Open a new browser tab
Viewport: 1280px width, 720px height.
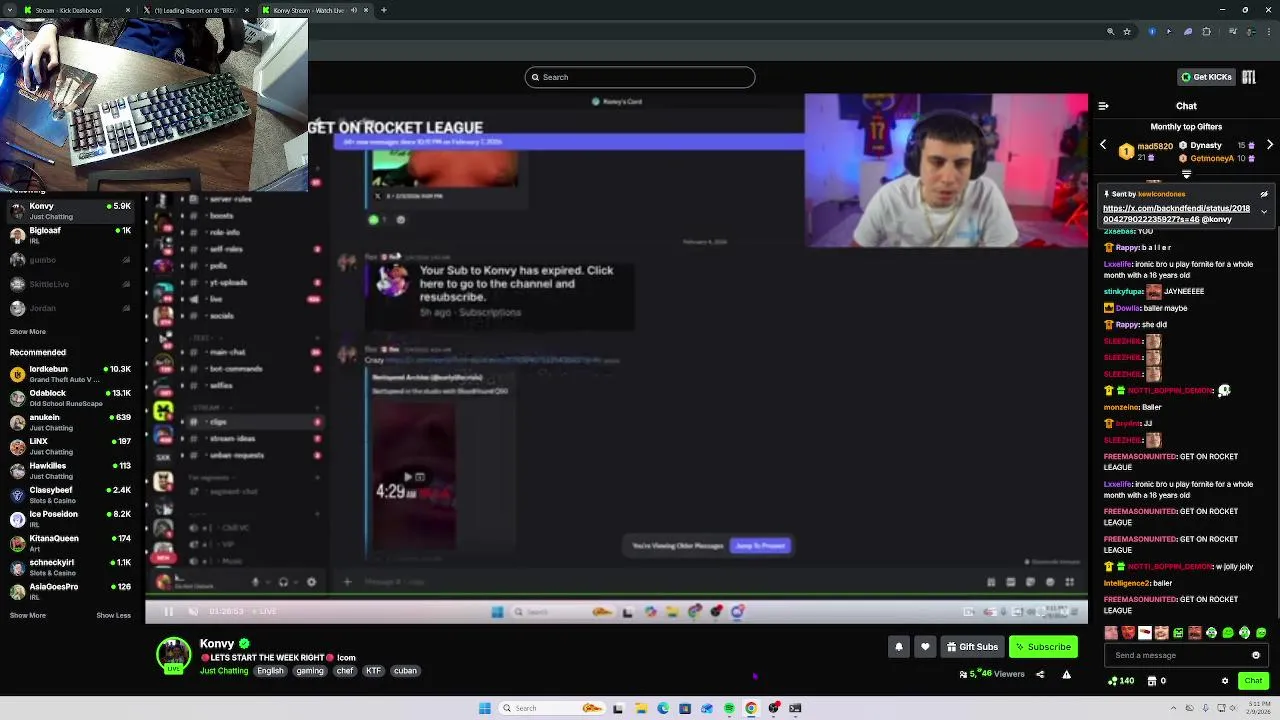[x=384, y=10]
